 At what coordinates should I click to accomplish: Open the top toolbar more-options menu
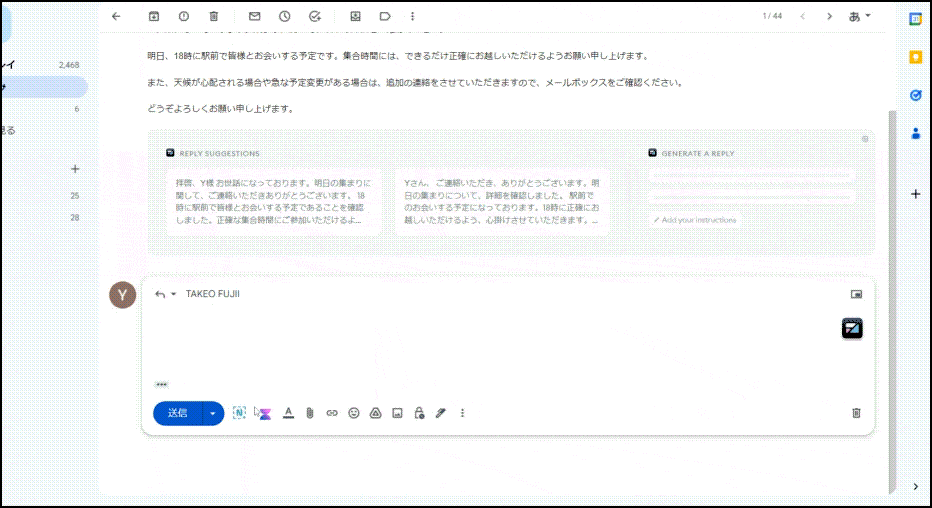point(413,17)
